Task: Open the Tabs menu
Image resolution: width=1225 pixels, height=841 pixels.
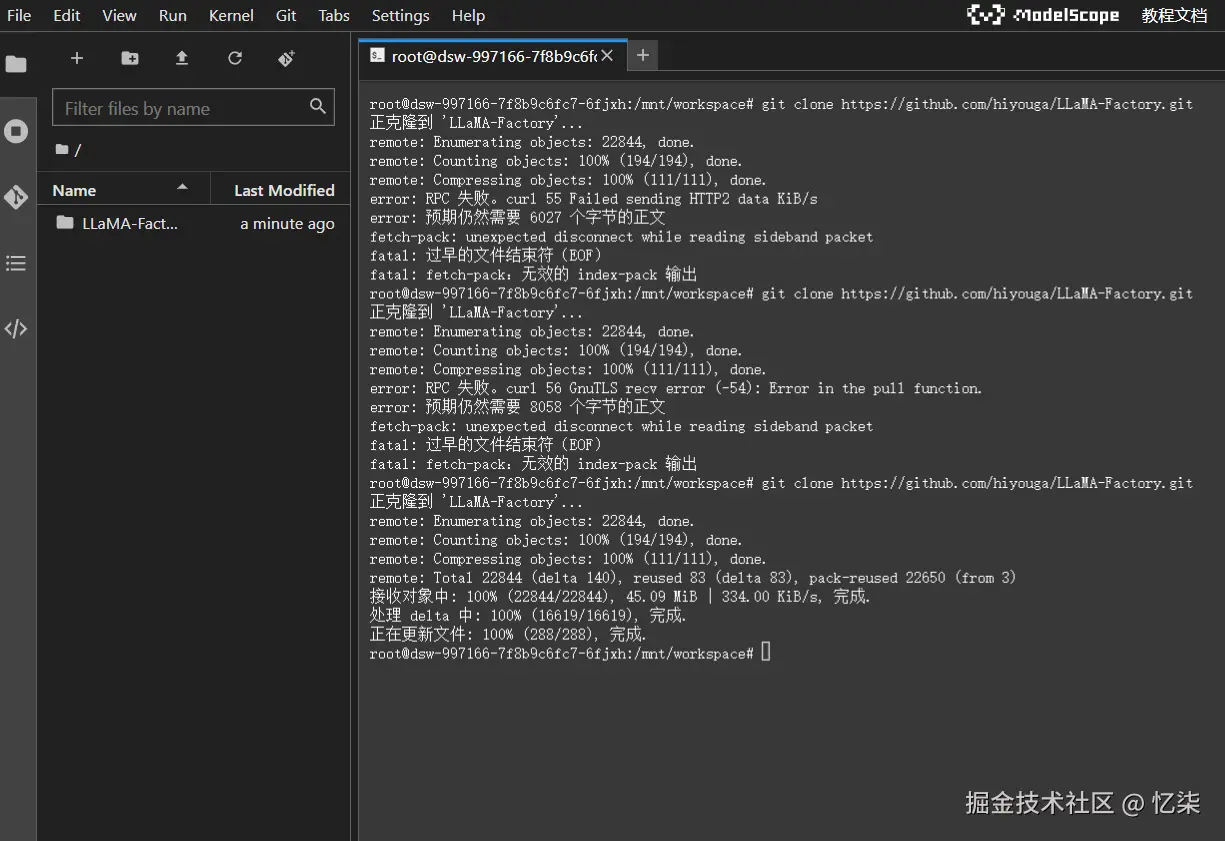Action: click(x=334, y=15)
